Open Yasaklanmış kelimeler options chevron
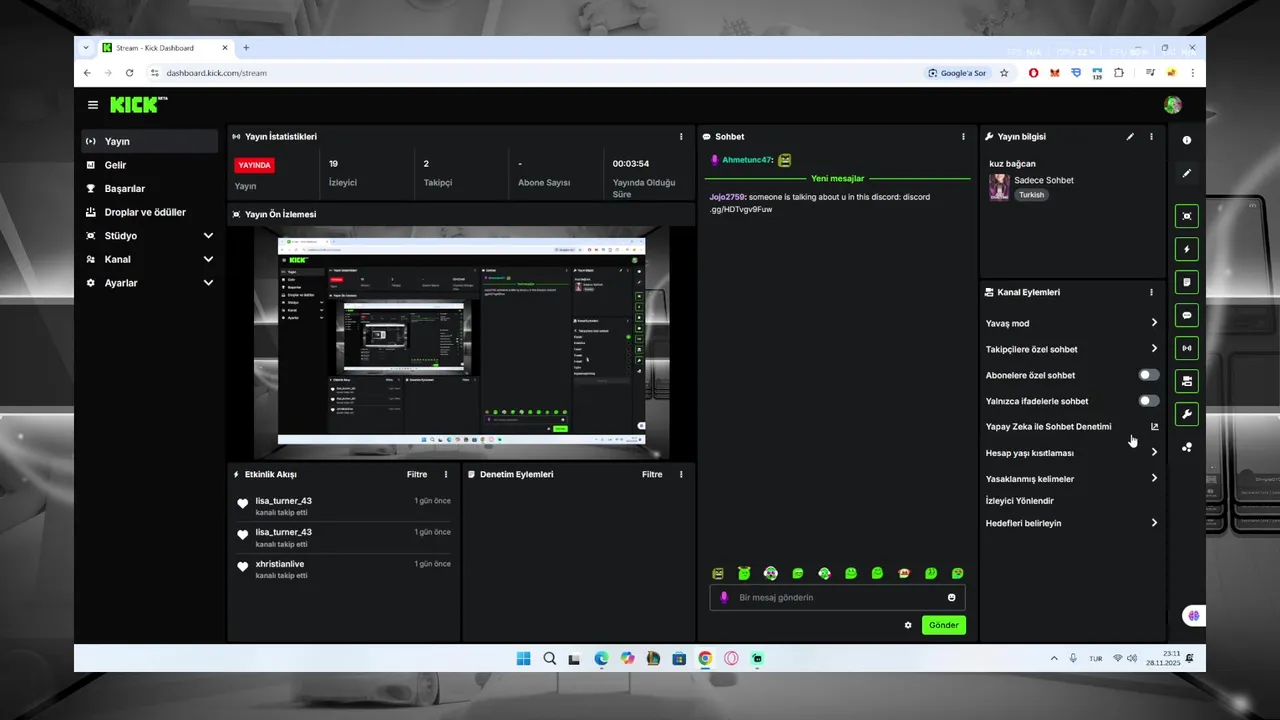The height and width of the screenshot is (720, 1280). [1154, 478]
